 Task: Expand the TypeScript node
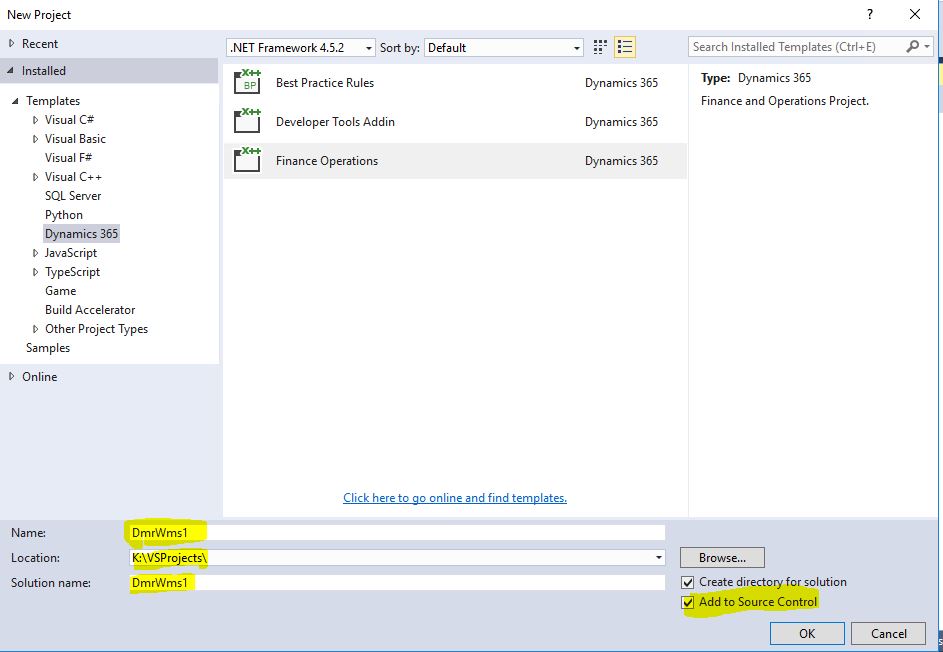(35, 272)
